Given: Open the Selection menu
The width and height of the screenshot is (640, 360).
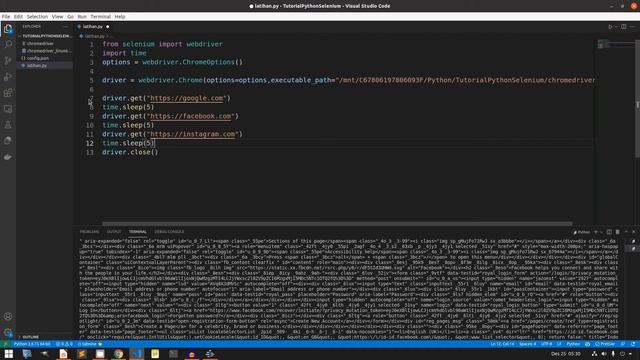Looking at the screenshot, I should click(x=37, y=17).
